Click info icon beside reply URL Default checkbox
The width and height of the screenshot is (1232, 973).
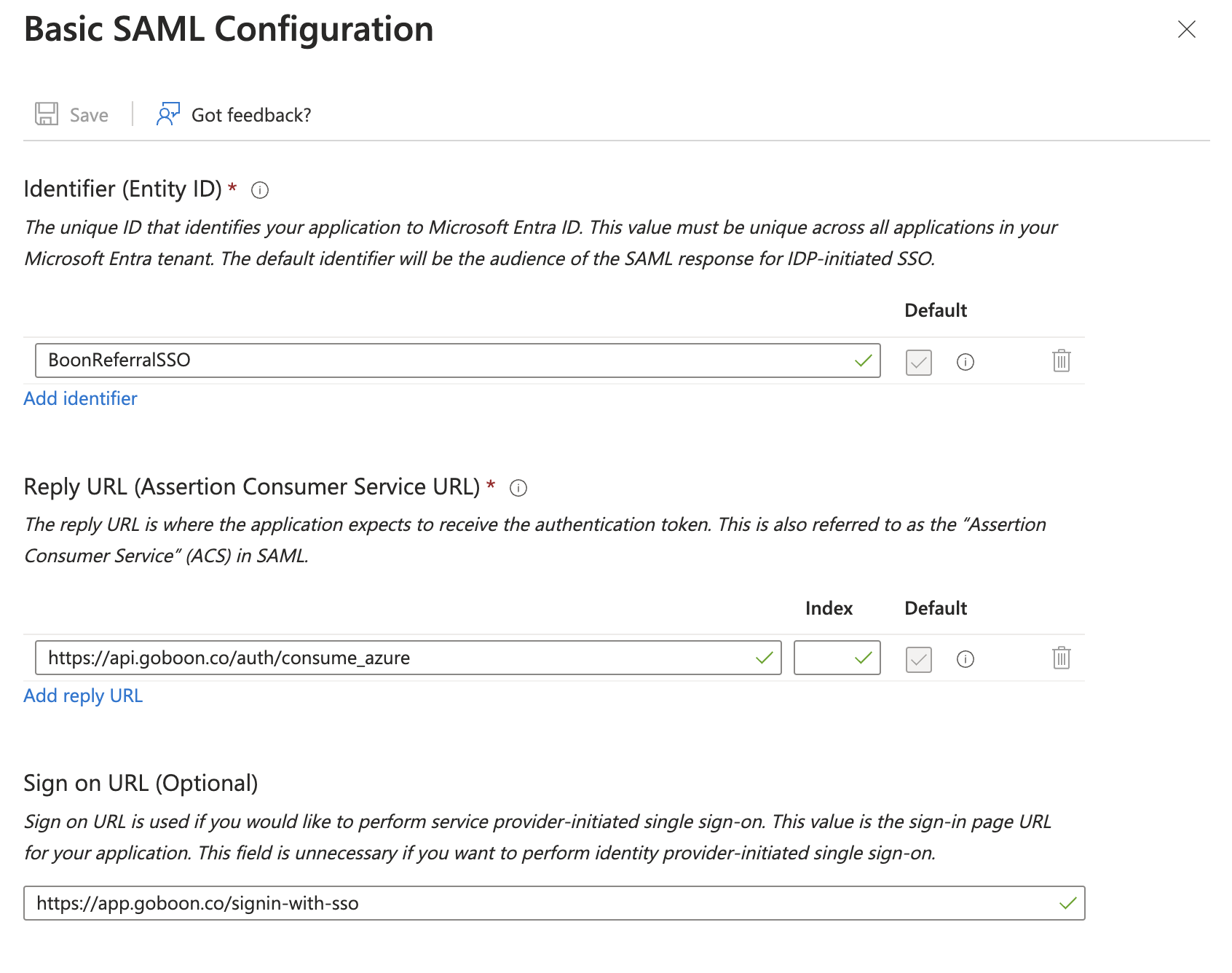(966, 659)
